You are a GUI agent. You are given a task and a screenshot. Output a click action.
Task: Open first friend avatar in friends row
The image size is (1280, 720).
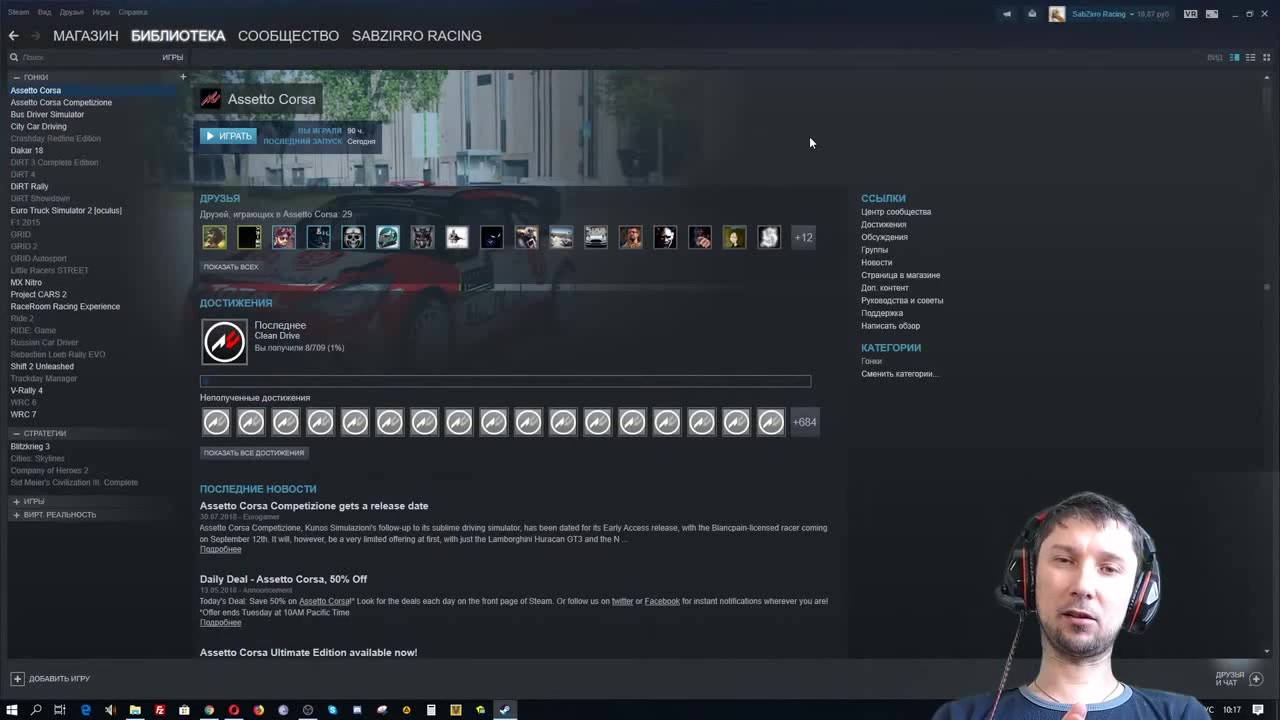coord(214,237)
